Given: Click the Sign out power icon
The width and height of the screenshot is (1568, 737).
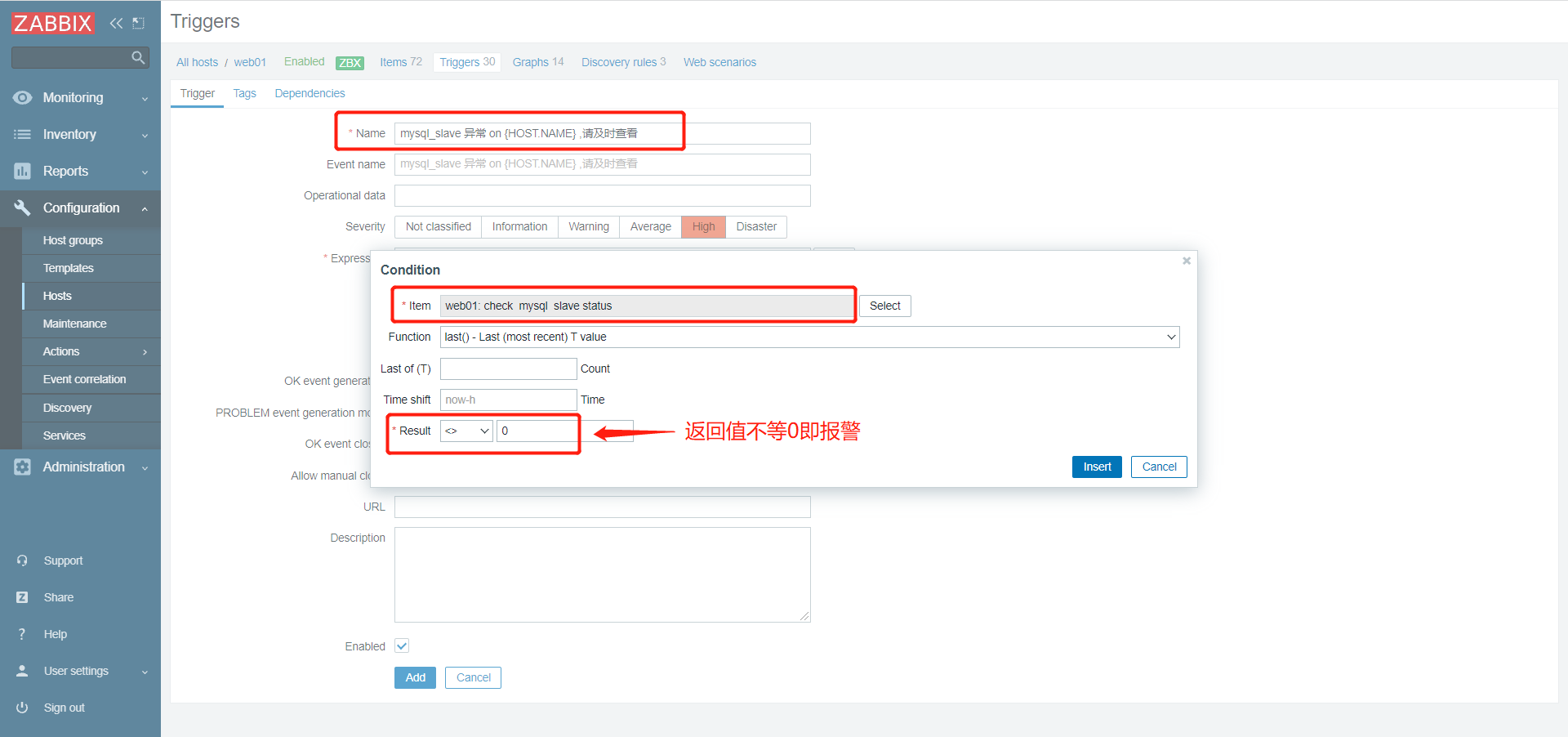Looking at the screenshot, I should (22, 708).
